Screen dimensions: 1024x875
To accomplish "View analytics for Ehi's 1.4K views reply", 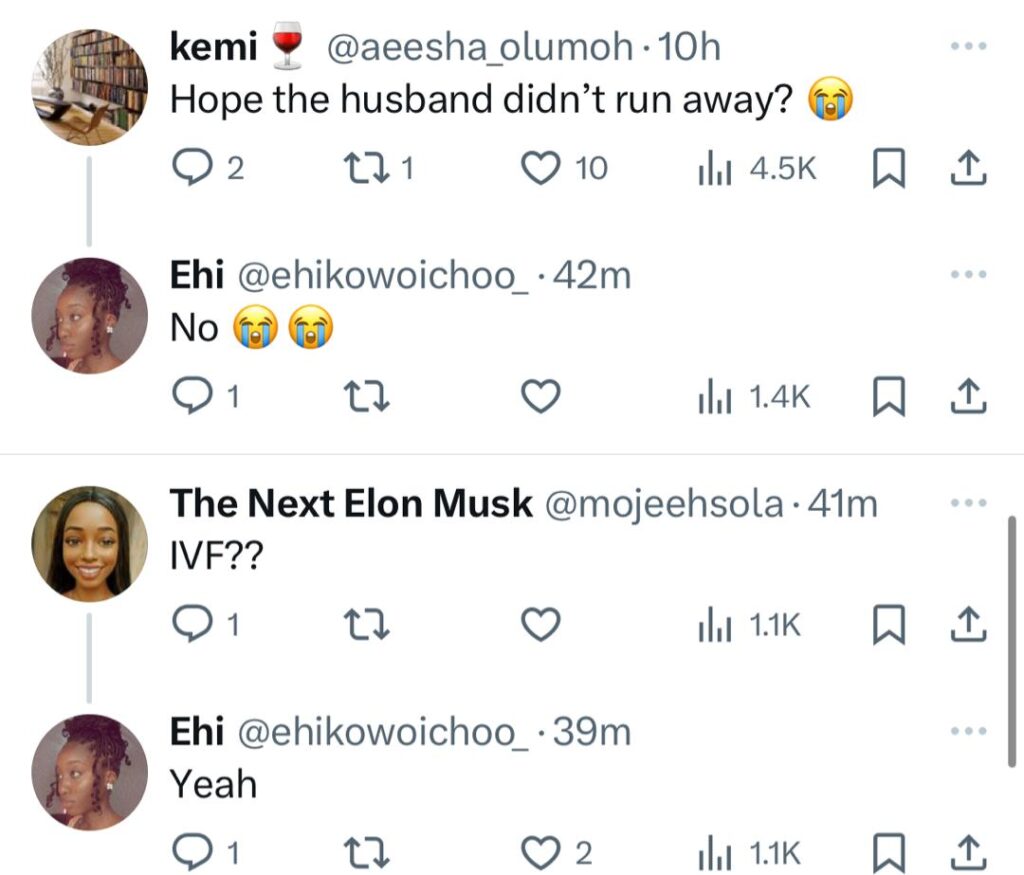I will [x=754, y=397].
